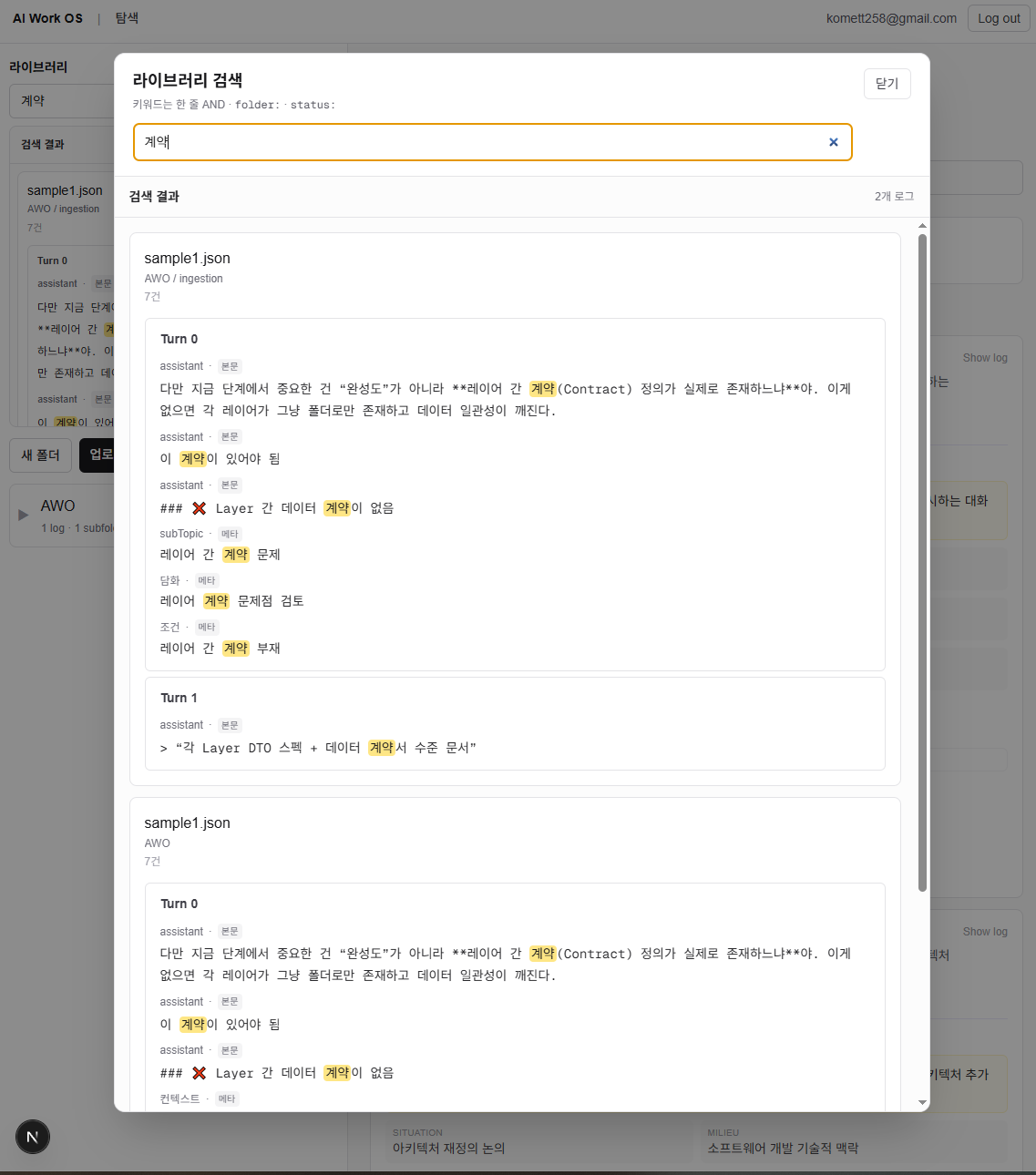The height and width of the screenshot is (1175, 1036).
Task: Click the AI Work OS title
Action: [47, 18]
